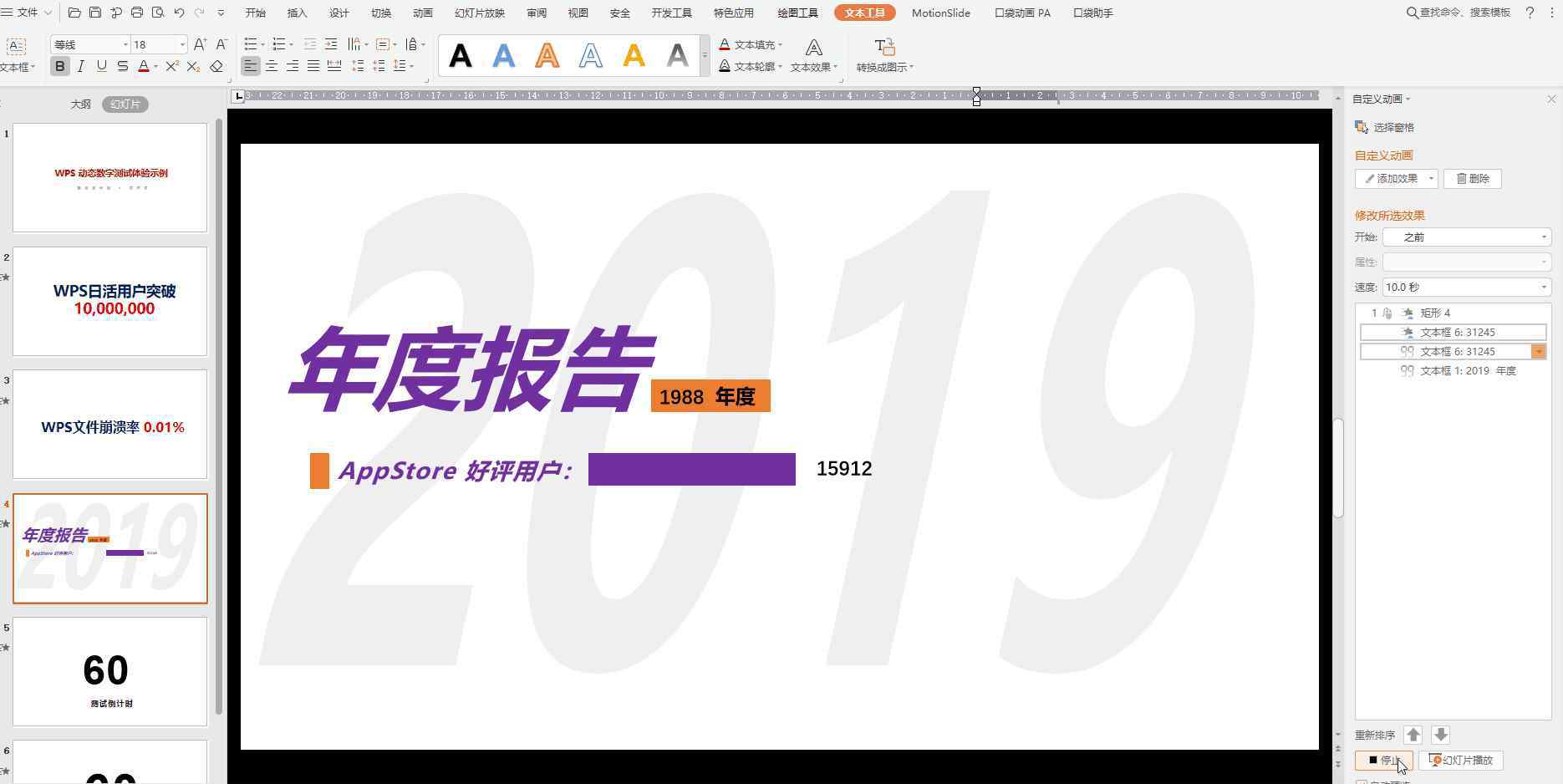Switch to the 绘图工具 ribbon tab
The width and height of the screenshot is (1563, 784).
tap(797, 13)
